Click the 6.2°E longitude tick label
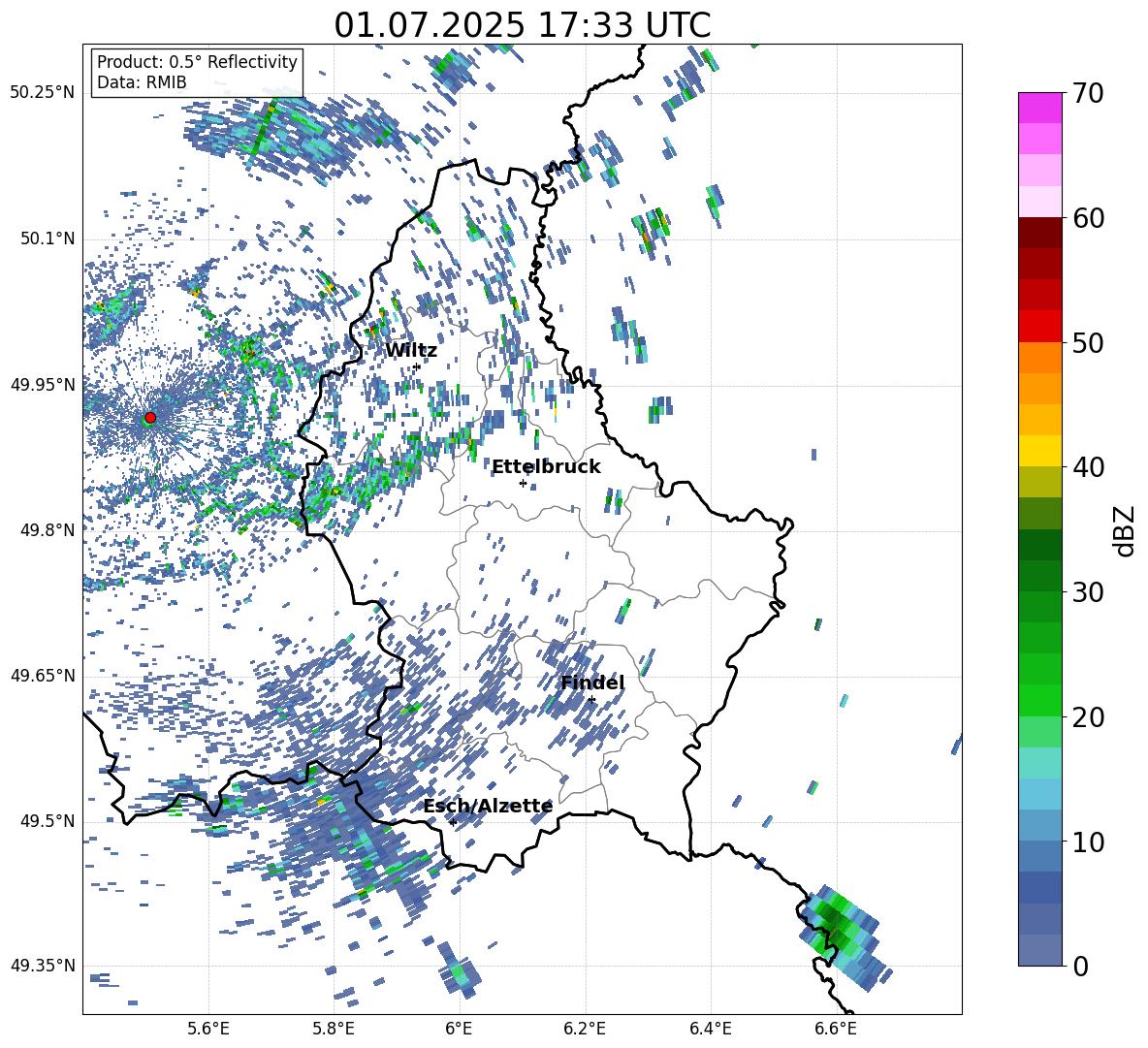Image resolution: width=1148 pixels, height=1048 pixels. pos(585,1029)
